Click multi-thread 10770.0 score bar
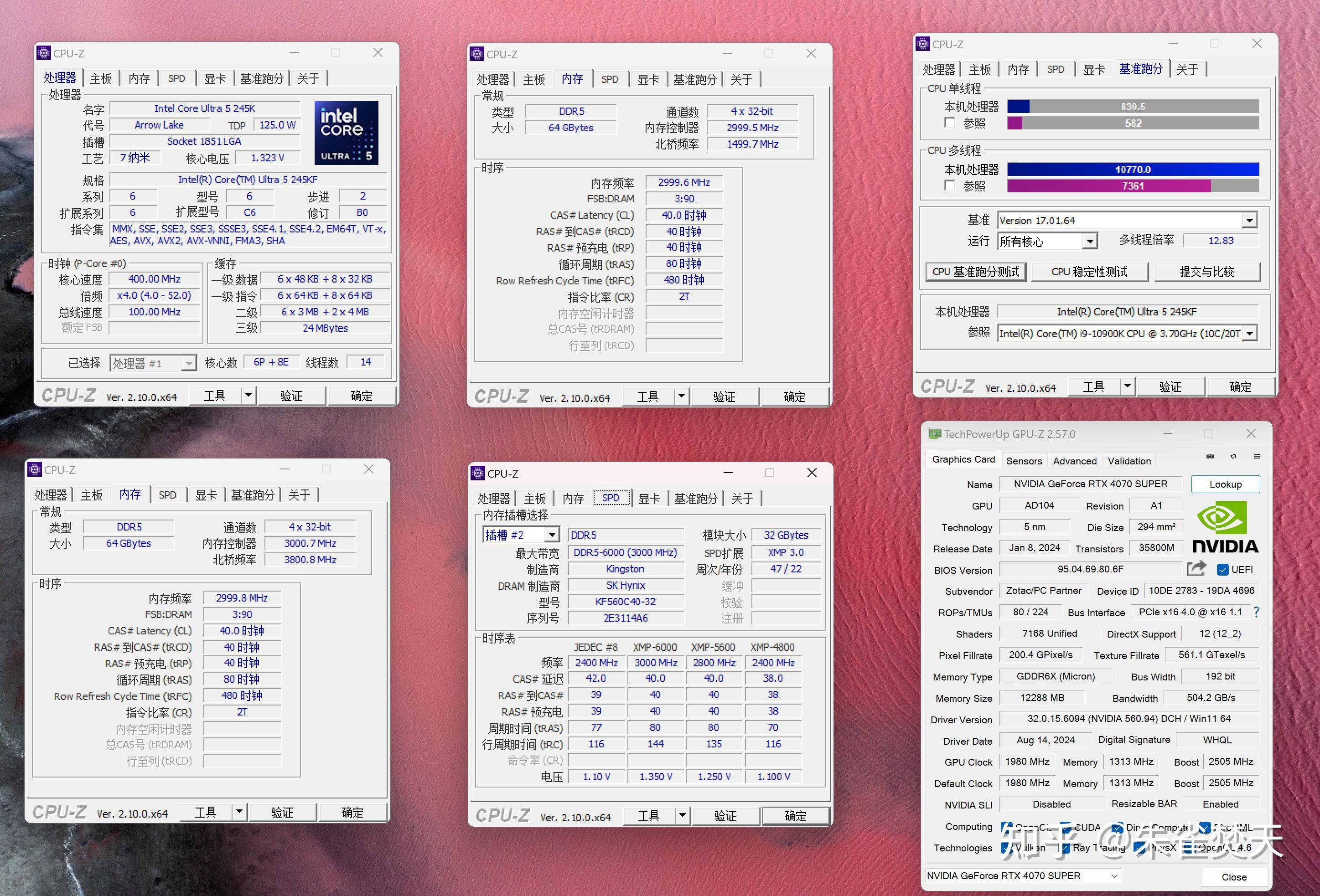 click(x=1133, y=169)
